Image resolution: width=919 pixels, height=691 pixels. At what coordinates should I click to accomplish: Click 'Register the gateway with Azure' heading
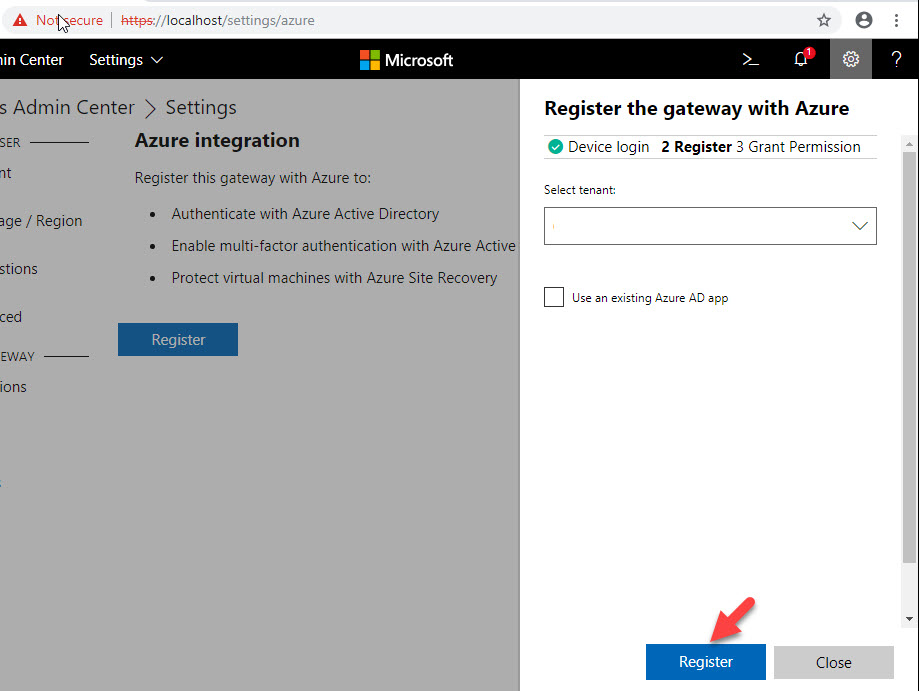click(x=696, y=108)
